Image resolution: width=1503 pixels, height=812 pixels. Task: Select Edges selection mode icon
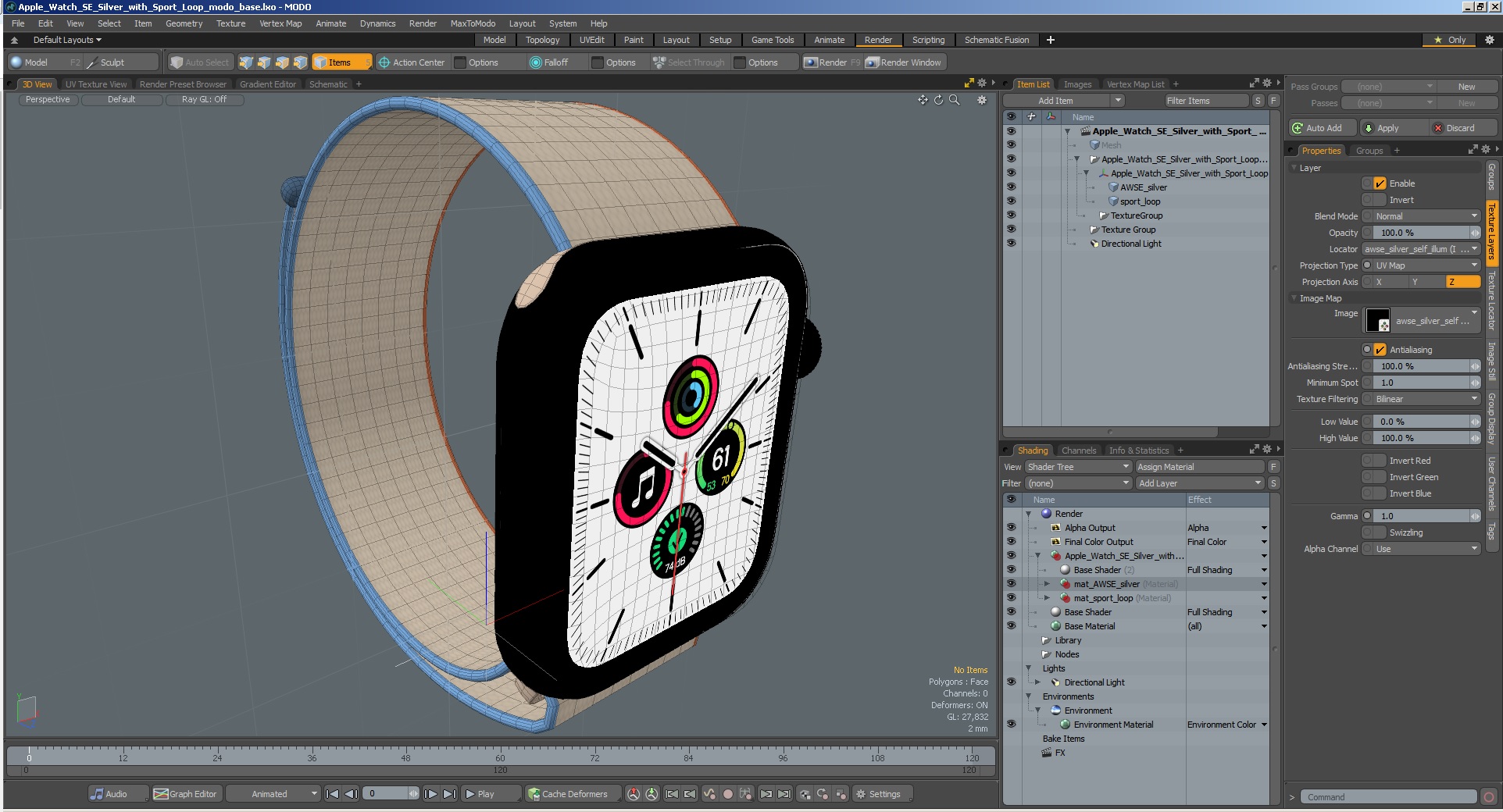264,62
